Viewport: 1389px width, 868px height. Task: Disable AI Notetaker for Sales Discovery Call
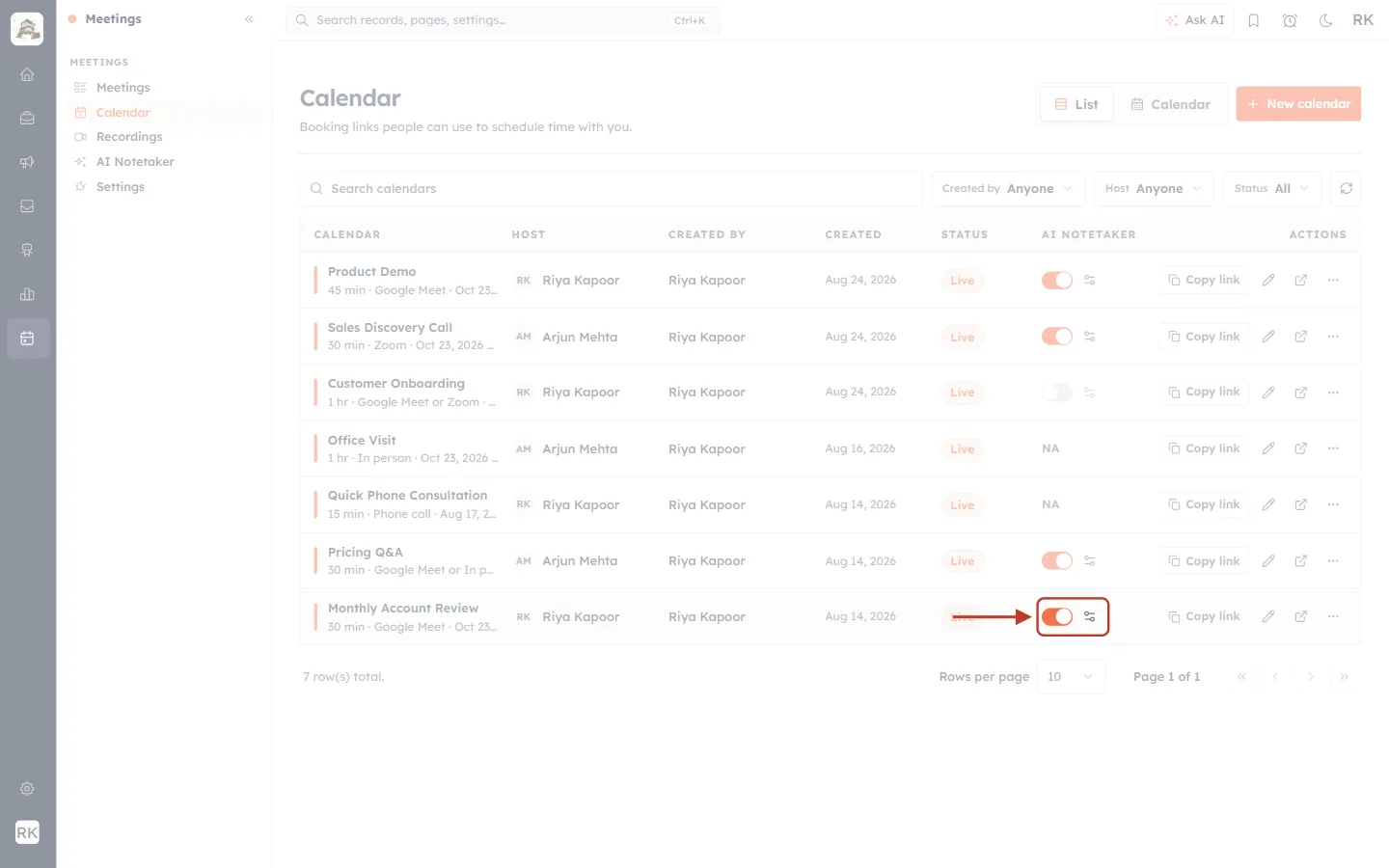pos(1057,337)
